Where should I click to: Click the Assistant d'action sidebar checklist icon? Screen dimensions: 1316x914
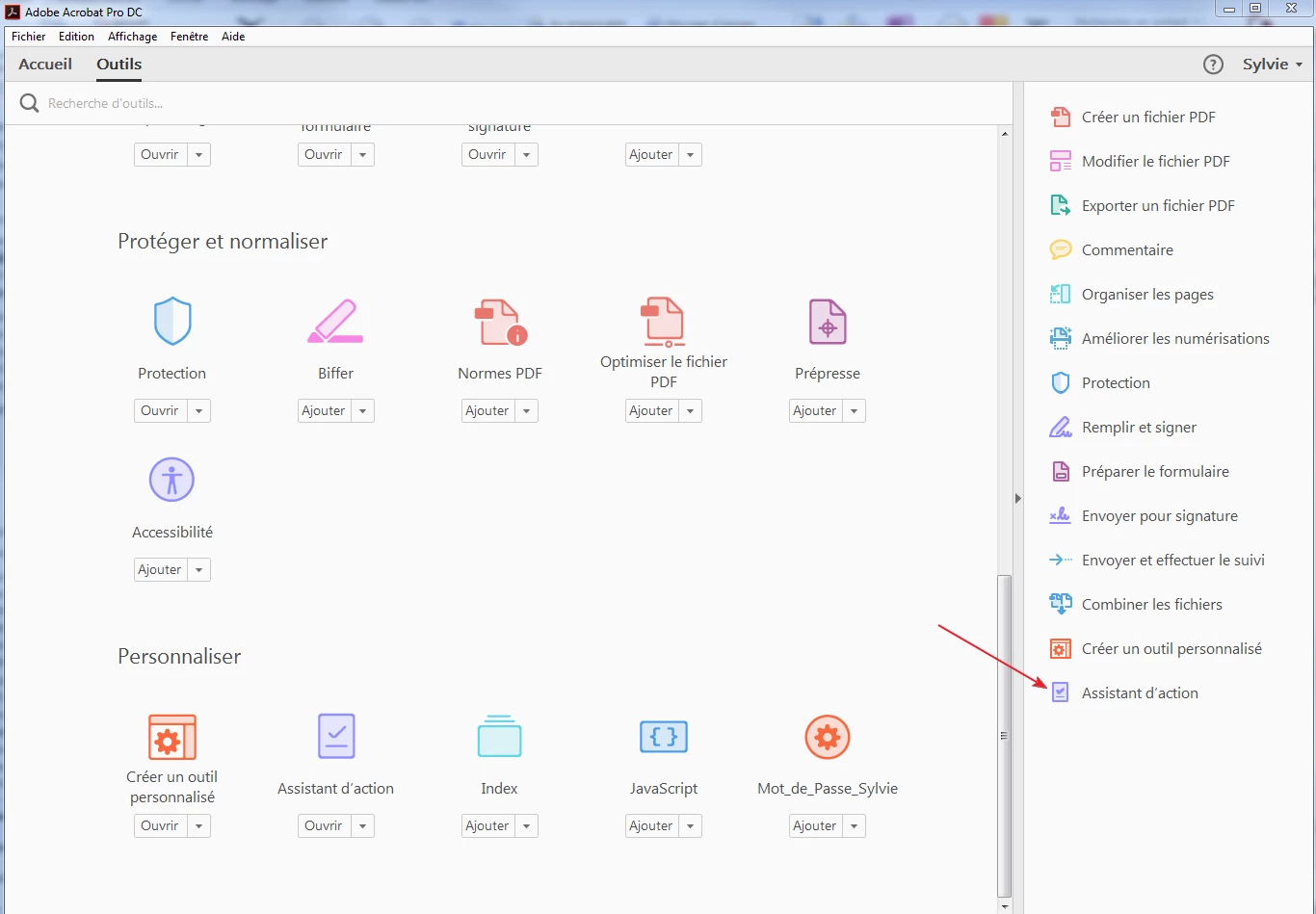pyautogui.click(x=1060, y=692)
